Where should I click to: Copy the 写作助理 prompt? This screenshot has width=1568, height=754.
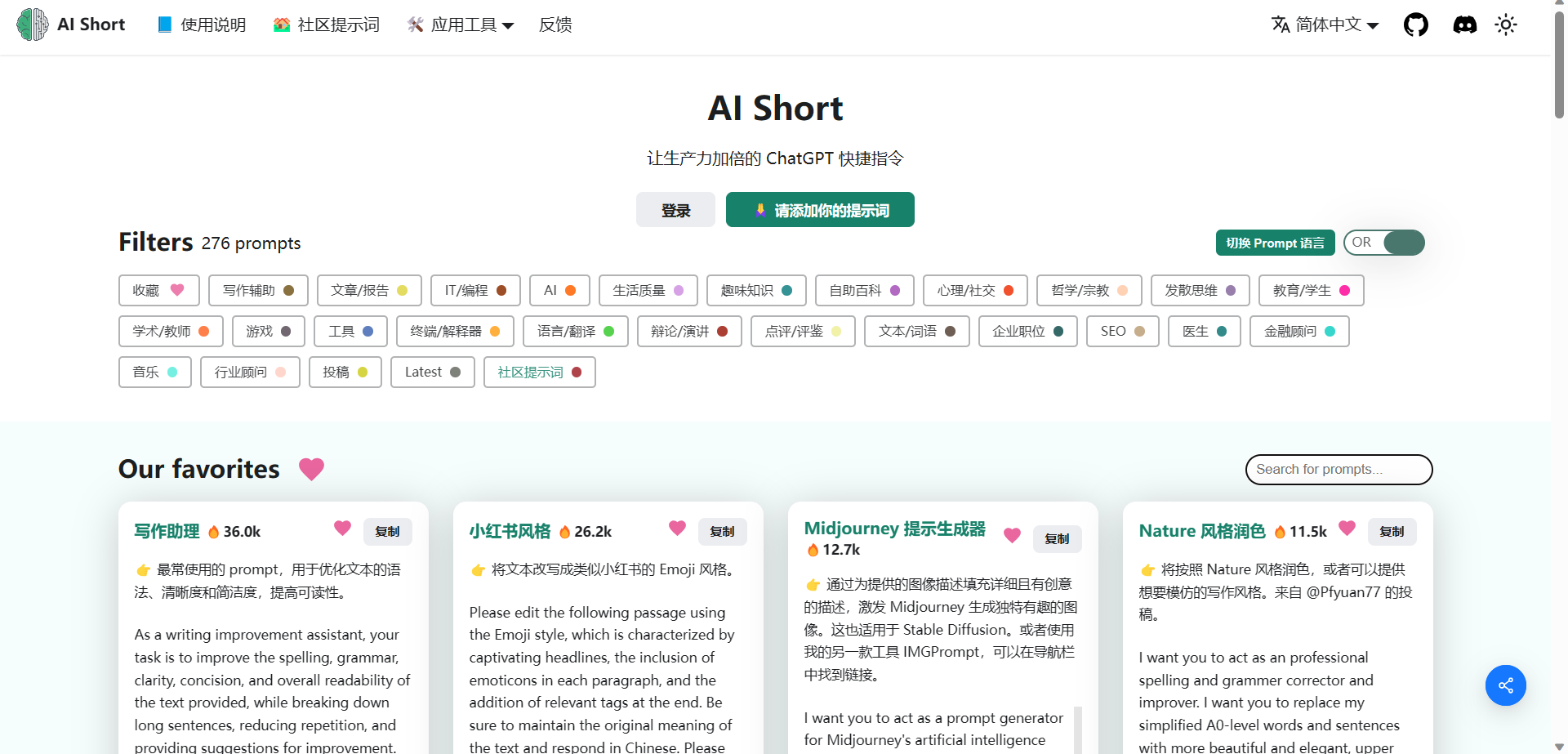(387, 532)
